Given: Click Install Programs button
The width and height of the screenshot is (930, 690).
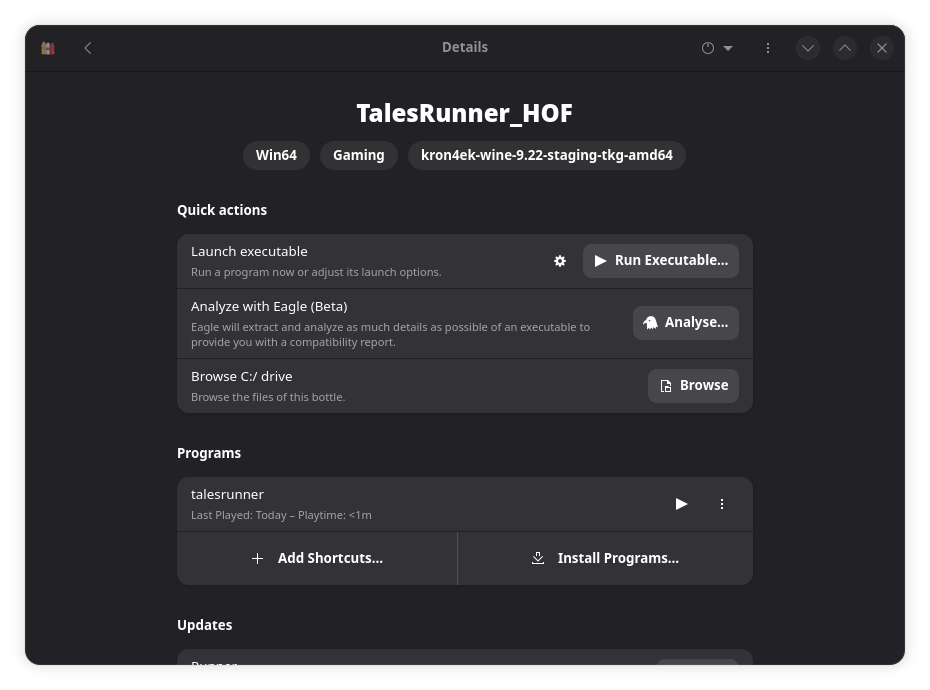Looking at the screenshot, I should coord(605,558).
